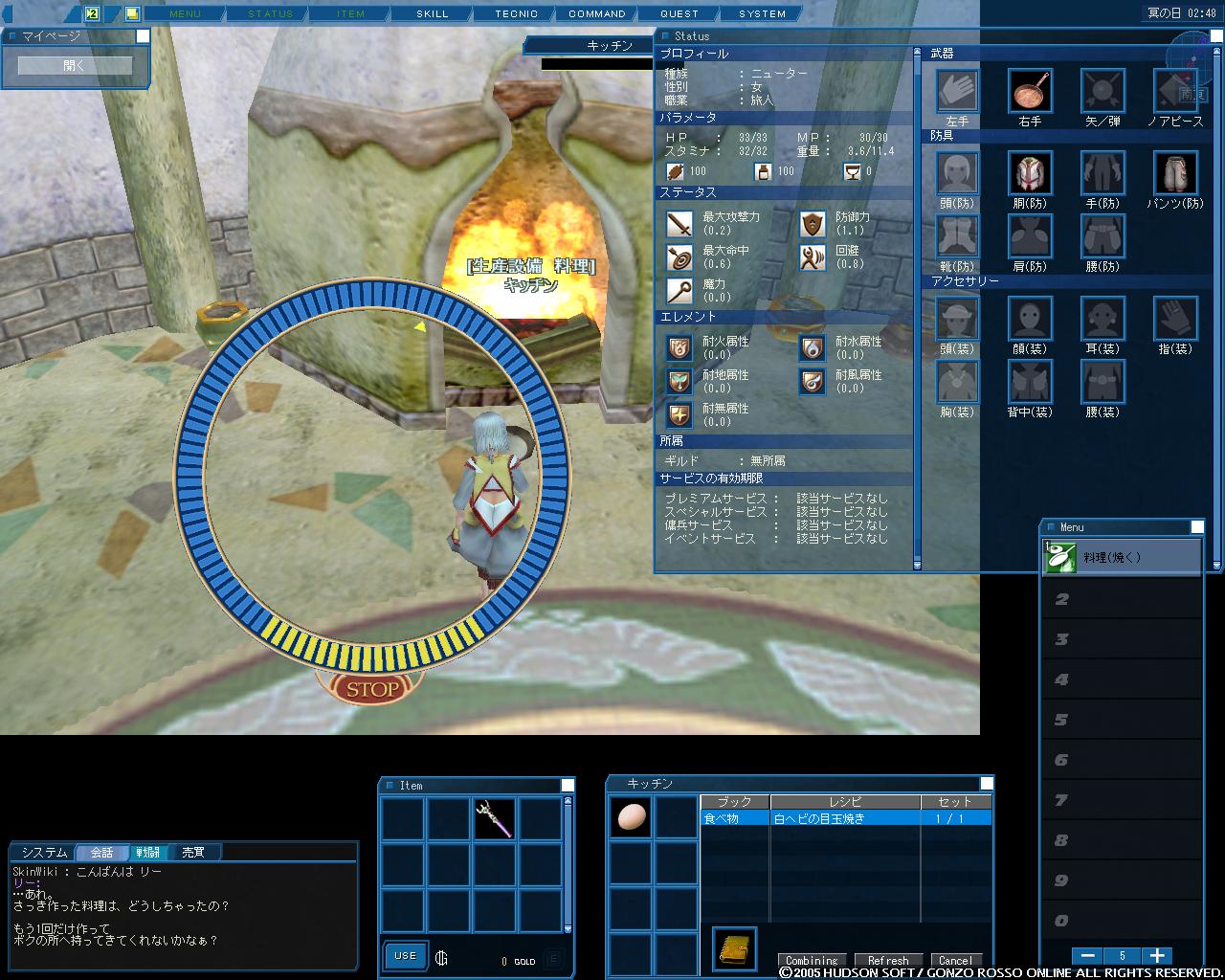Screen dimensions: 1225x980
Task: Click the goblet gauge icon
Action: pos(852,171)
